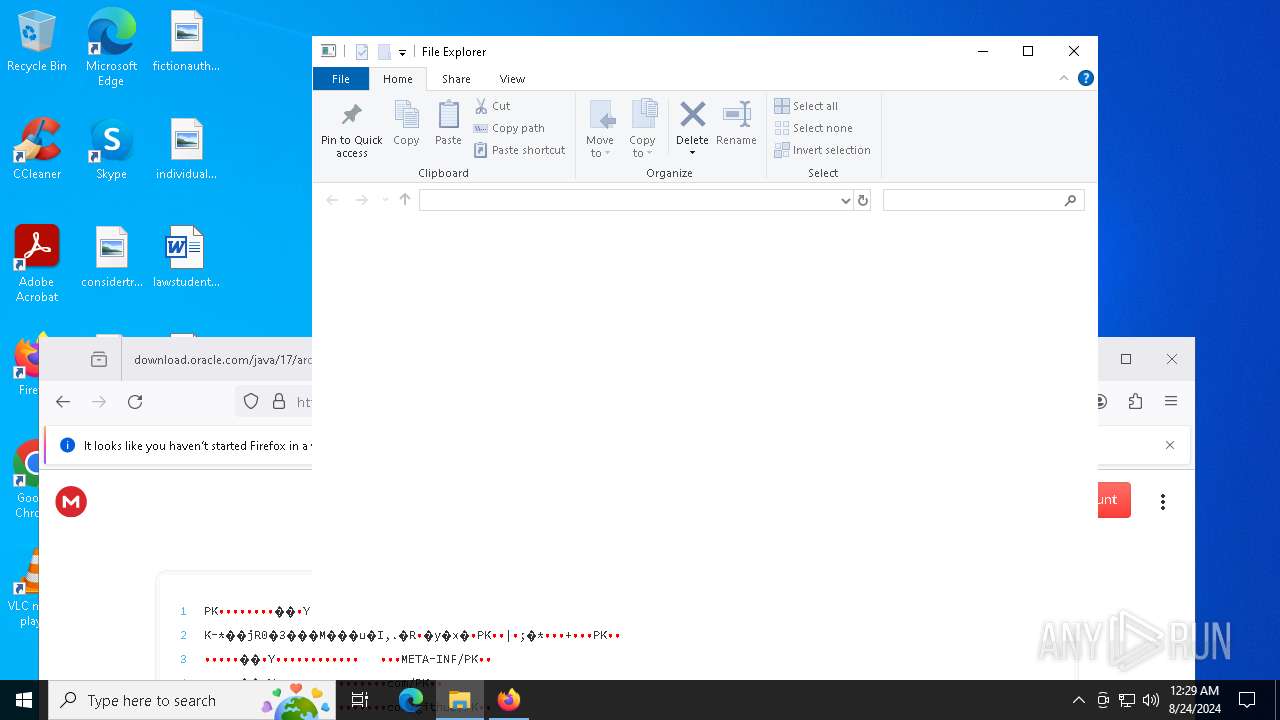Switch to the Share ribbon tab

(x=456, y=79)
